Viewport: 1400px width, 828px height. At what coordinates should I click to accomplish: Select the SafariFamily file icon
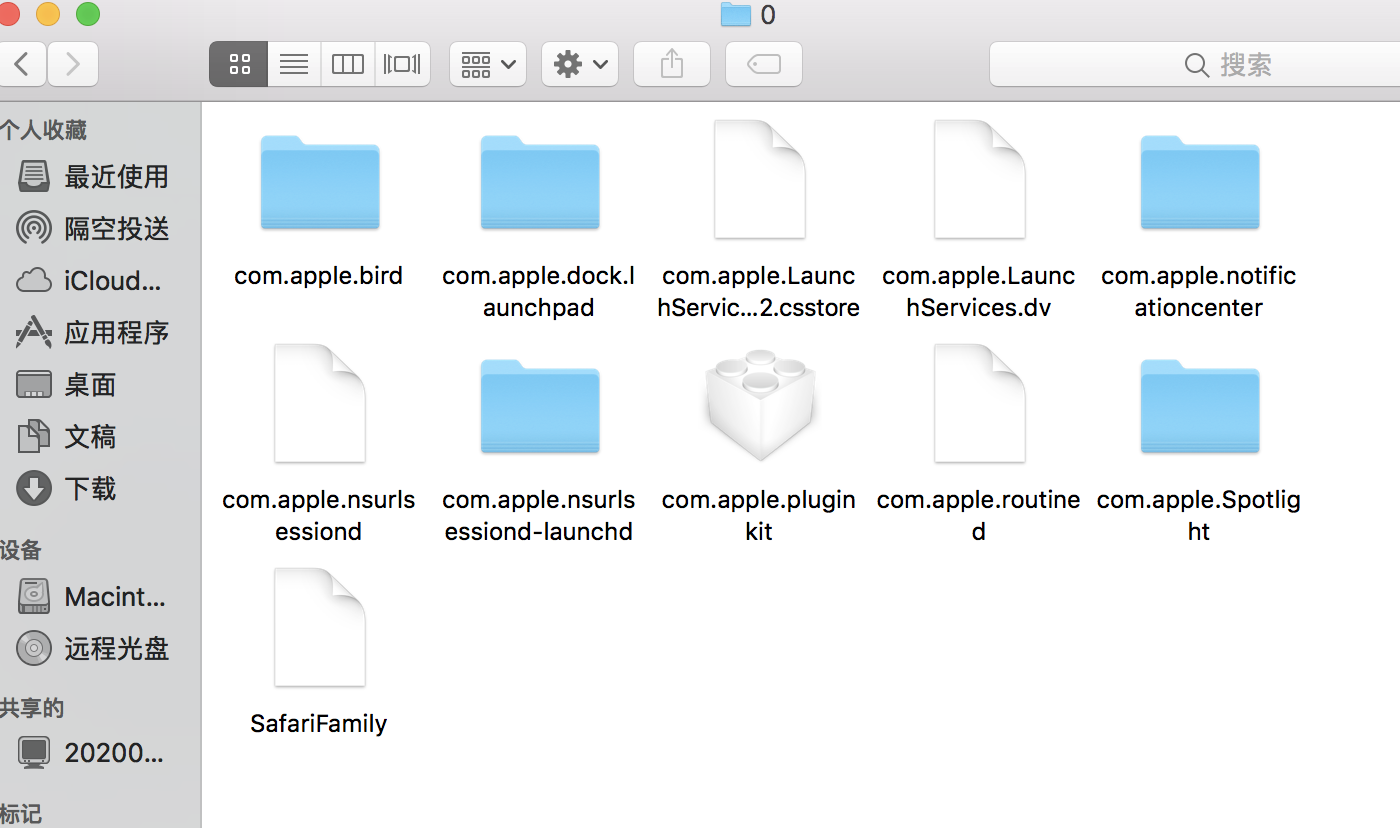(319, 628)
